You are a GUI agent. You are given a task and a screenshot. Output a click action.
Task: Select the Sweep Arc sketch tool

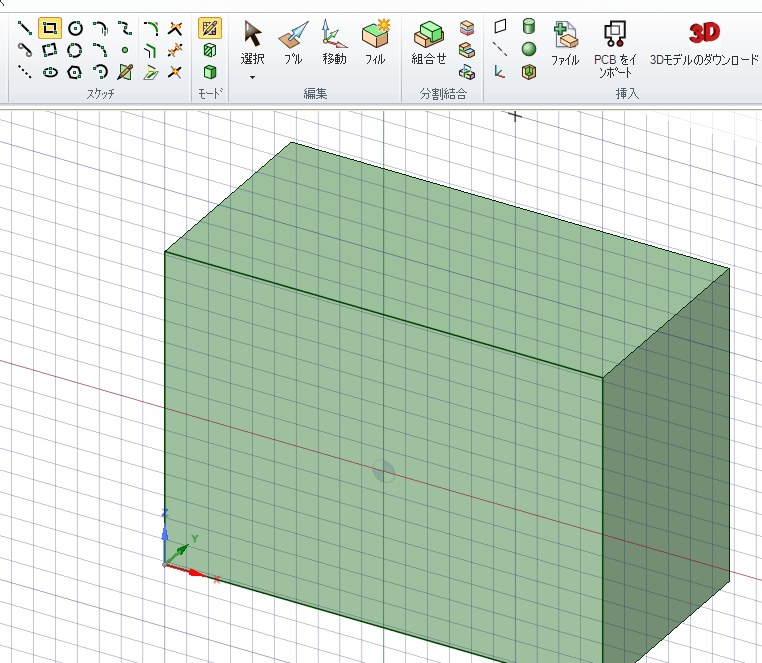coord(101,50)
